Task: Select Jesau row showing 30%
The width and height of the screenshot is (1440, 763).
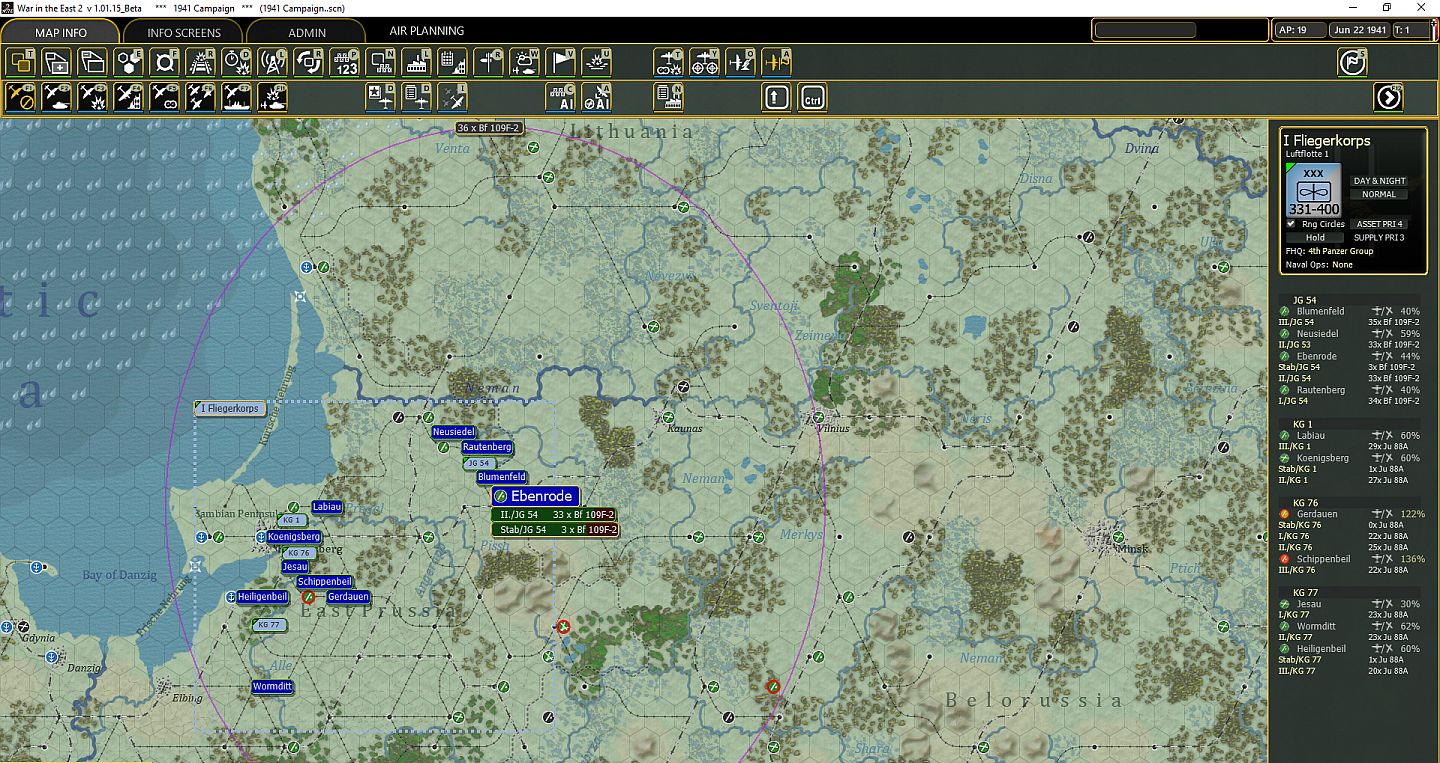Action: pyautogui.click(x=1350, y=604)
